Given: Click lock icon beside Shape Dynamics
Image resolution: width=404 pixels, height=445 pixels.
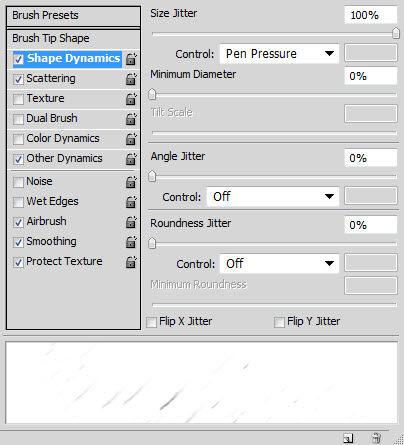Looking at the screenshot, I should coord(131,59).
